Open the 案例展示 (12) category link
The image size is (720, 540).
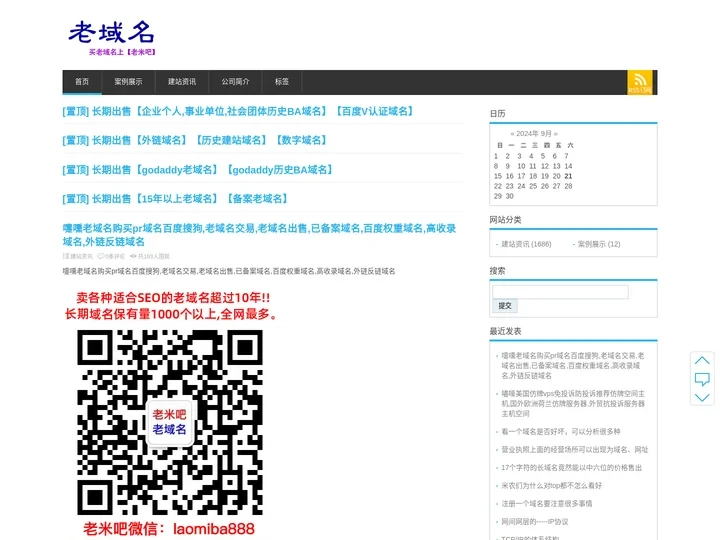tap(599, 244)
